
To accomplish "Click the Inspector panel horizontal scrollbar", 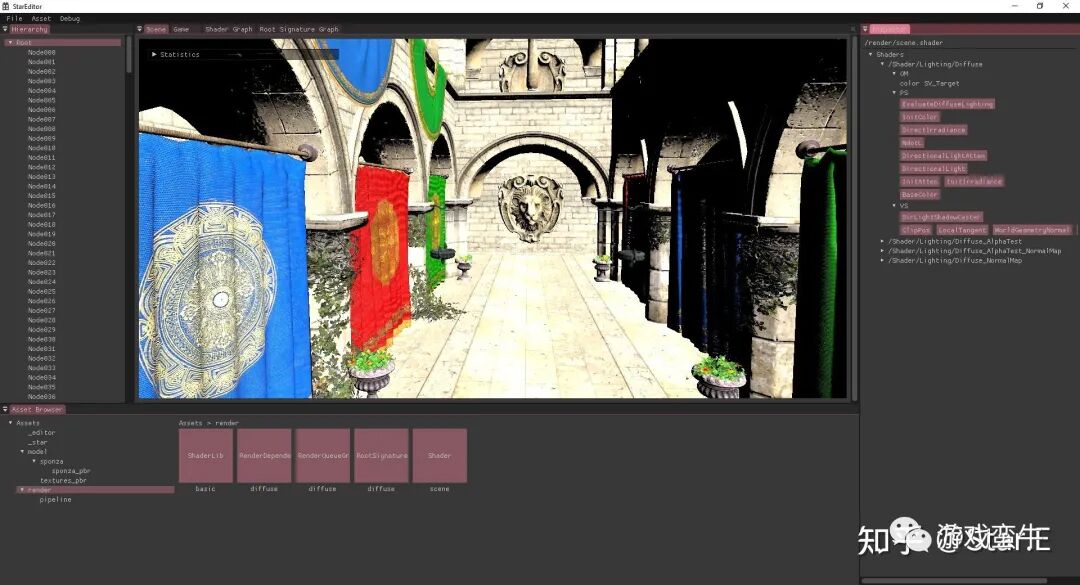I will 954,581.
